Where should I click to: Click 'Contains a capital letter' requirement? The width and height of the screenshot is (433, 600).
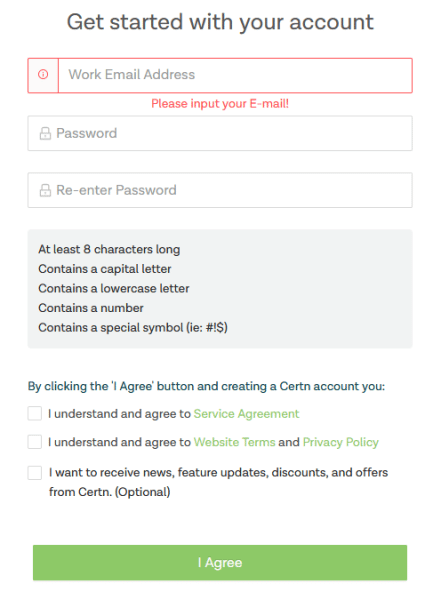click(105, 269)
